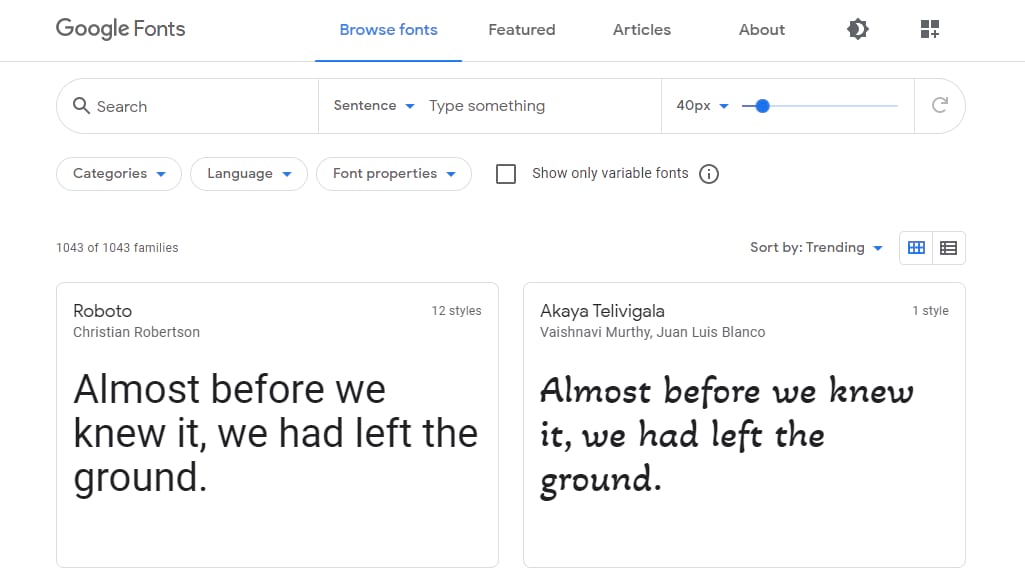Open the Sentence preview type dropdown
This screenshot has height=581, width=1025.
click(x=373, y=105)
